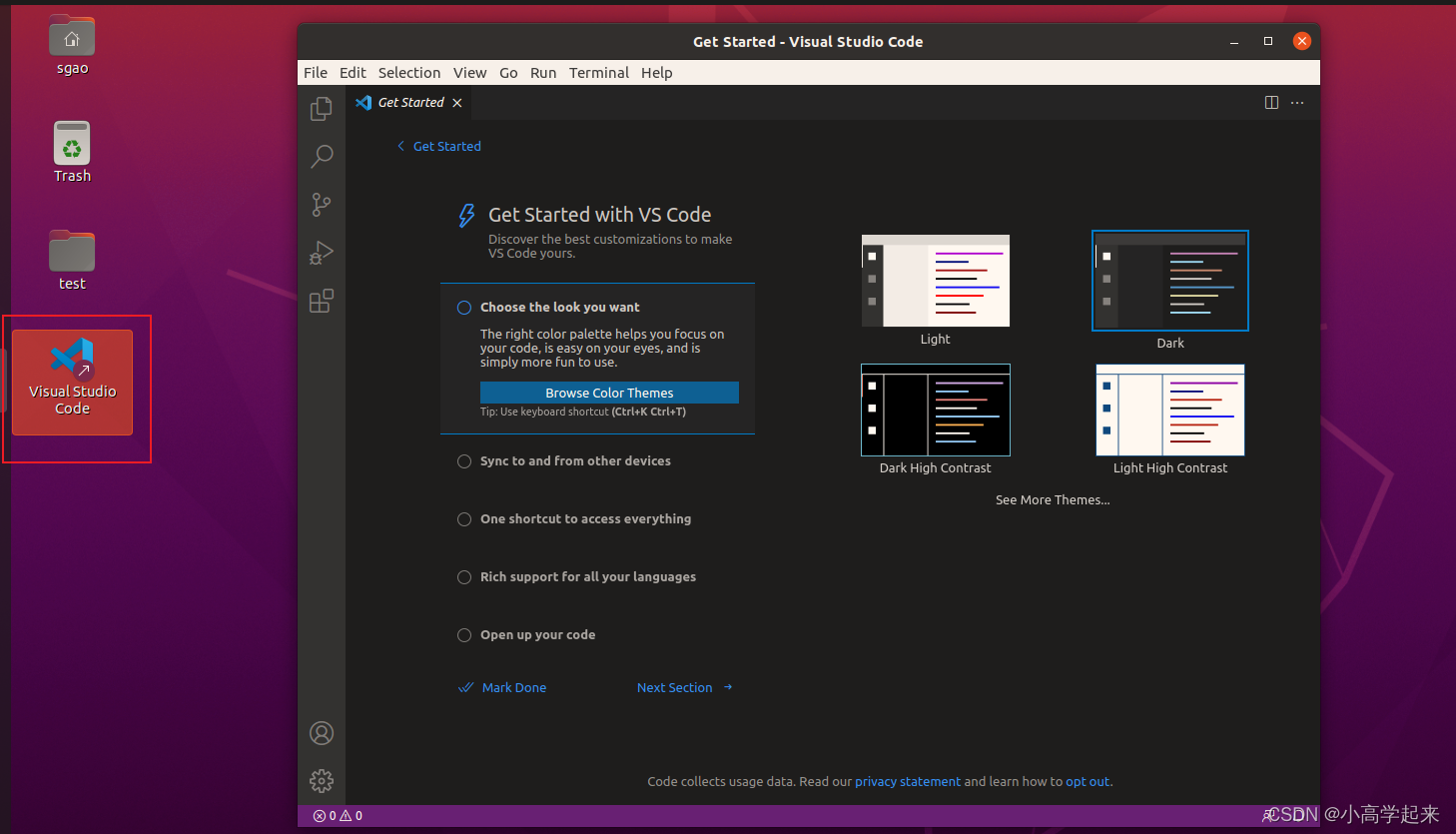
Task: Click the Get Started breadcrumb link
Action: 447,146
